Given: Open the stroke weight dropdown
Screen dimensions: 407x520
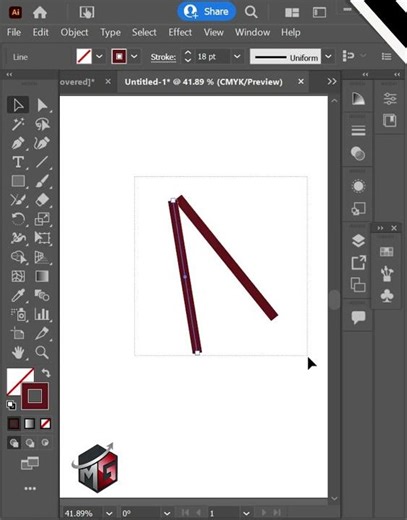Looking at the screenshot, I should (237, 57).
